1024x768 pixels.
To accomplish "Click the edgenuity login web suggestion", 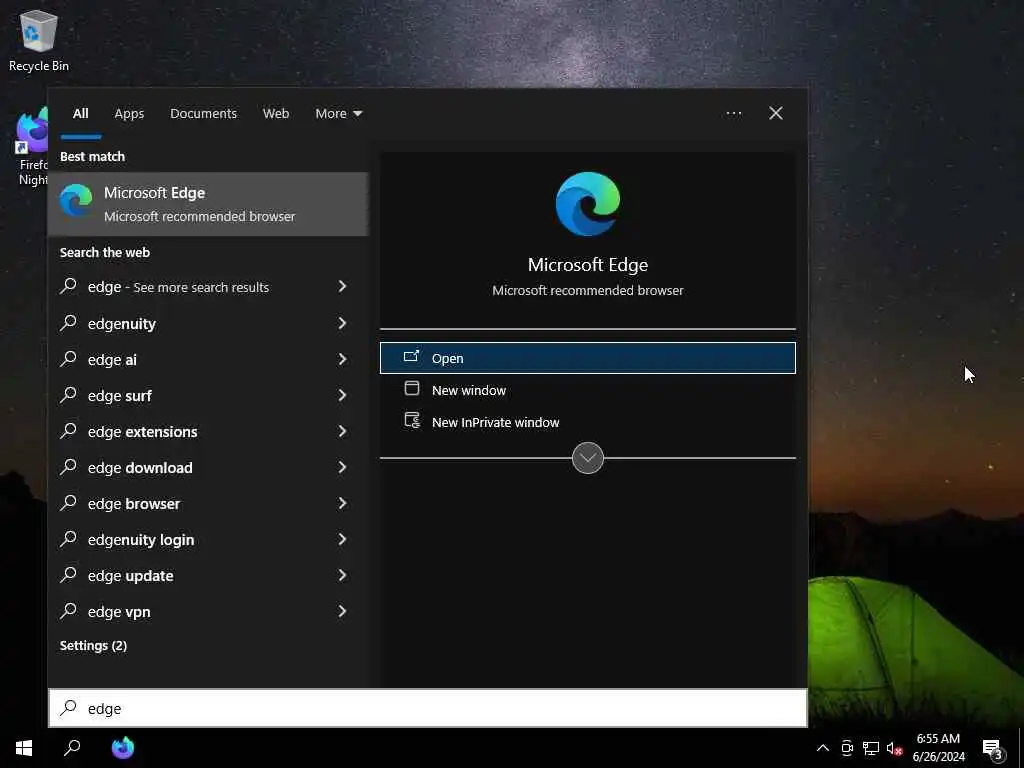I will click(x=208, y=539).
